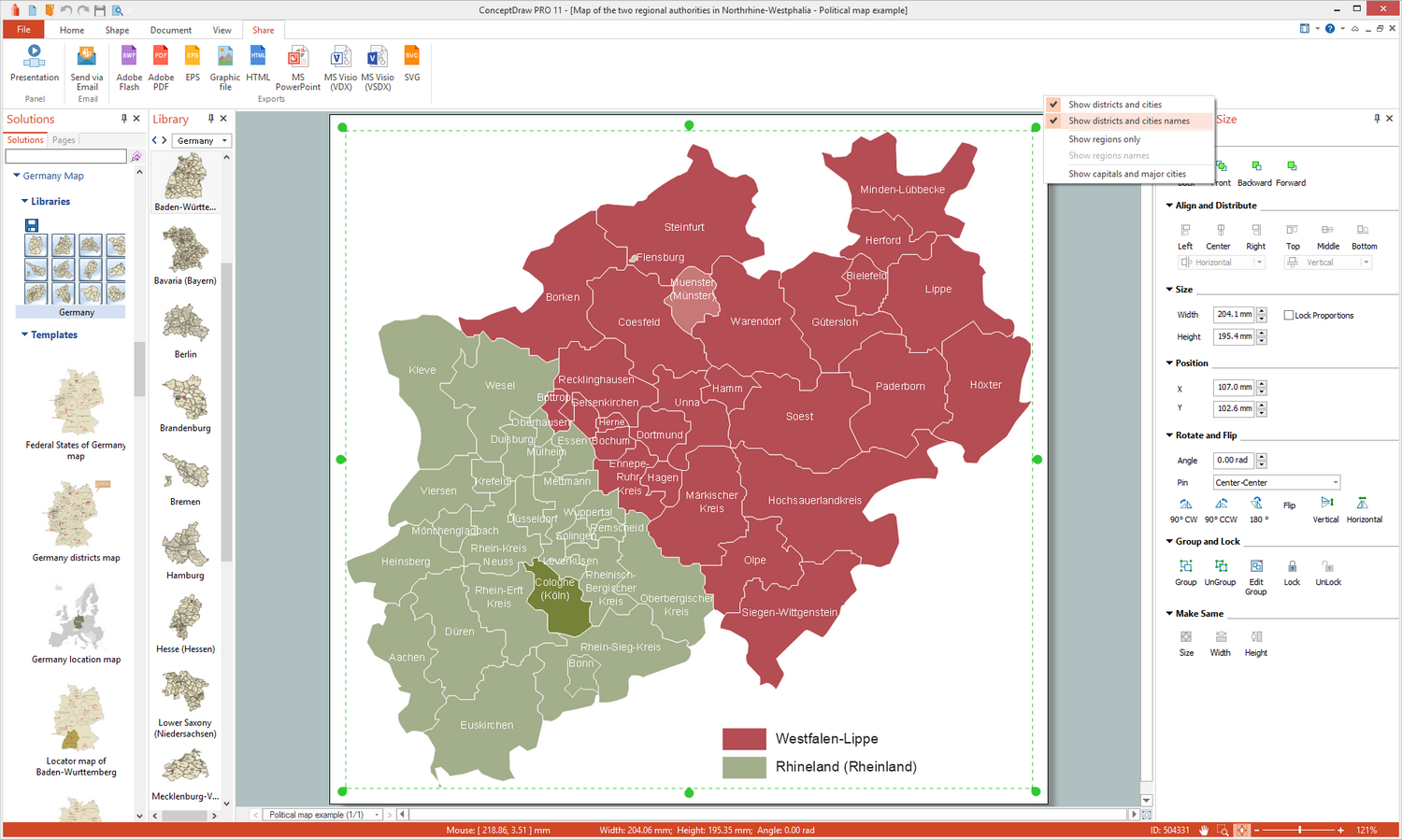
Task: Export to HTML
Action: [258, 63]
